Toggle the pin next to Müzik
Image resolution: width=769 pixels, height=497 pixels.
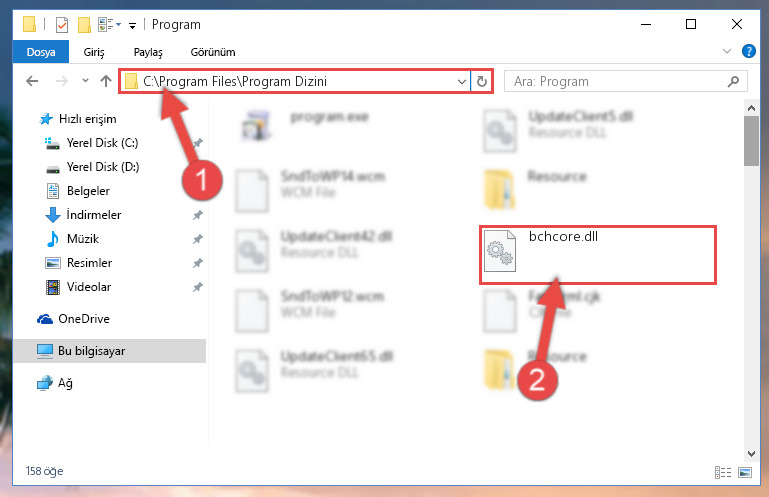(198, 239)
